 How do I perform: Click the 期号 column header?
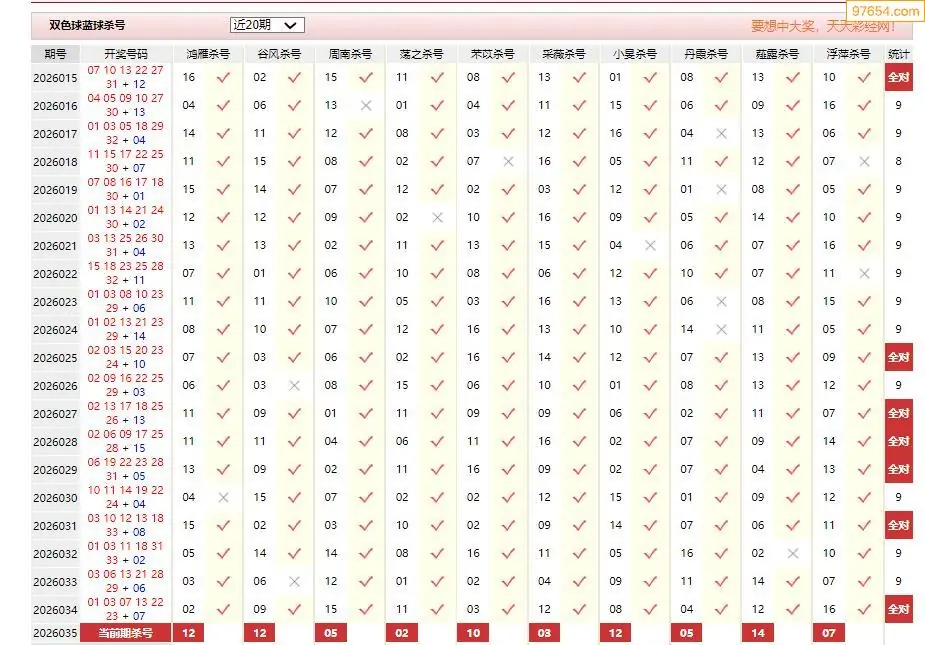point(55,54)
